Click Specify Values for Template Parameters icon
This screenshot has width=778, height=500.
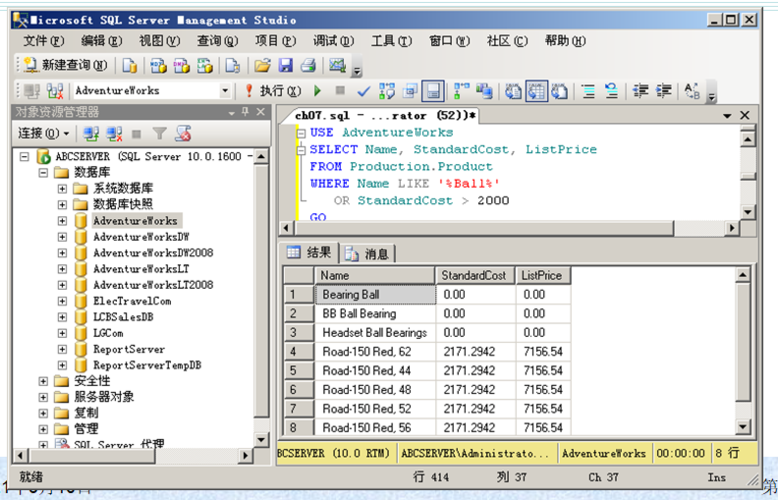692,91
